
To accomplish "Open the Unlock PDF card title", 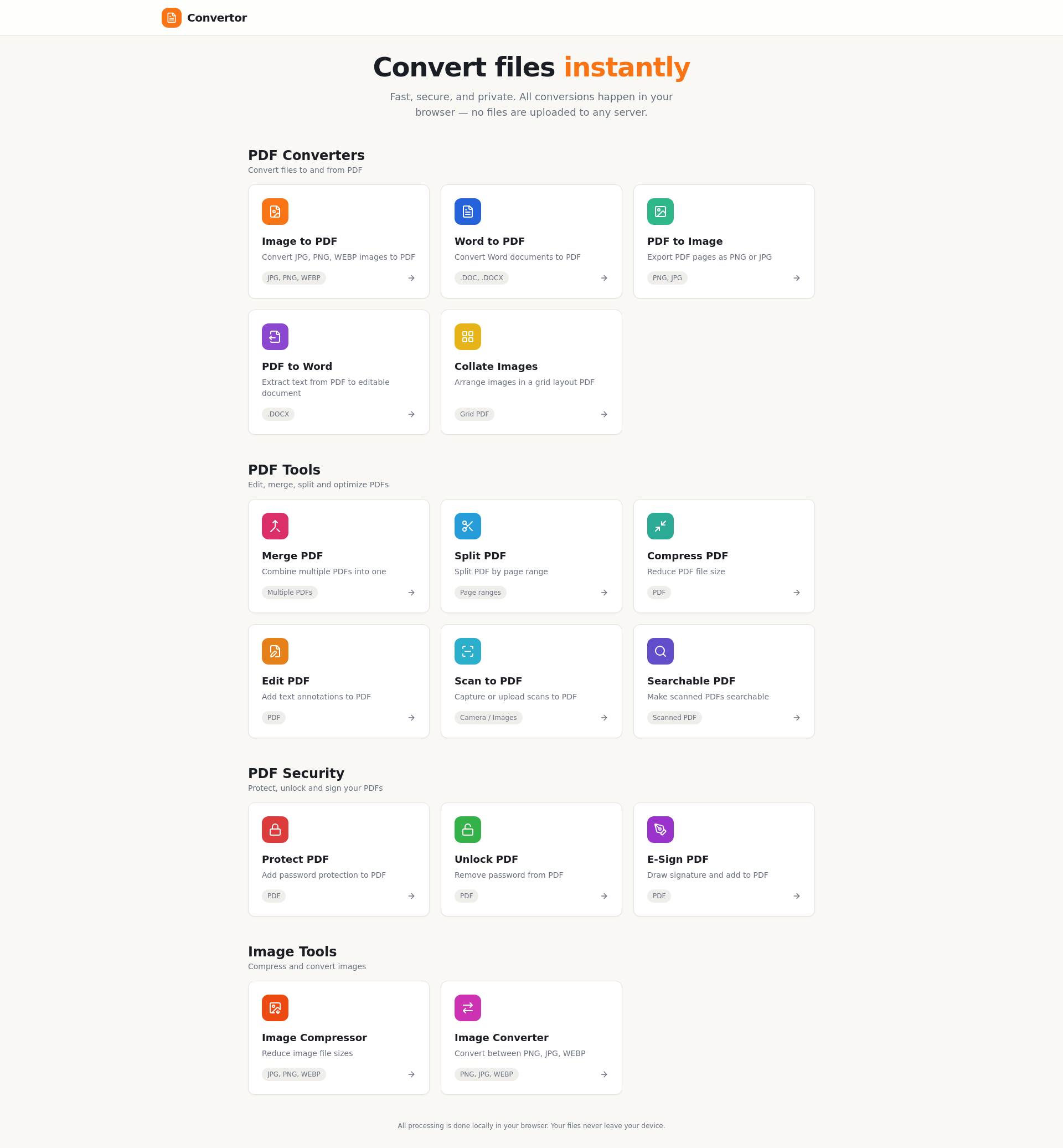I will (486, 859).
